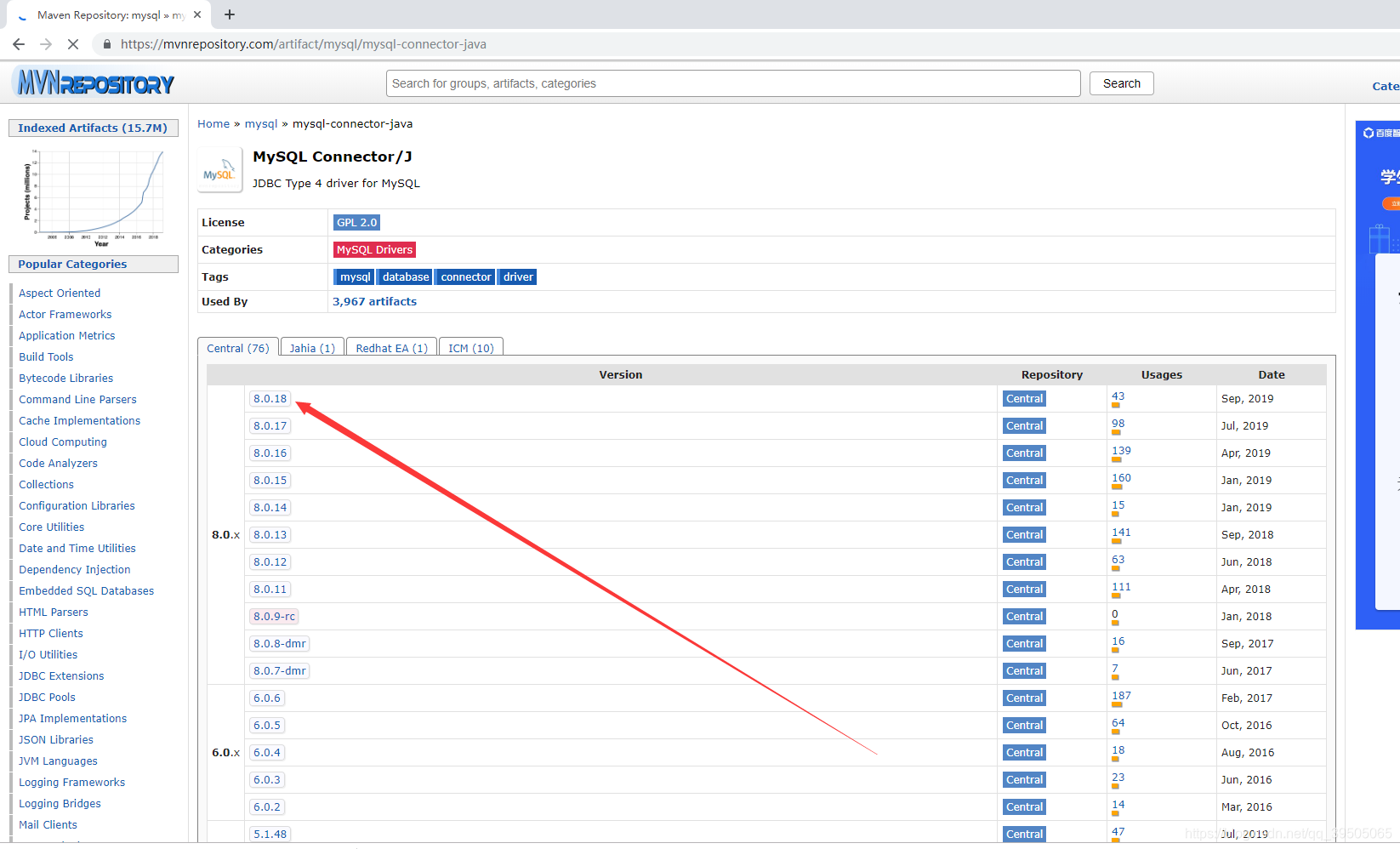Open the 141 usages of 8.0.13
This screenshot has height=849, width=1400.
tap(1121, 532)
